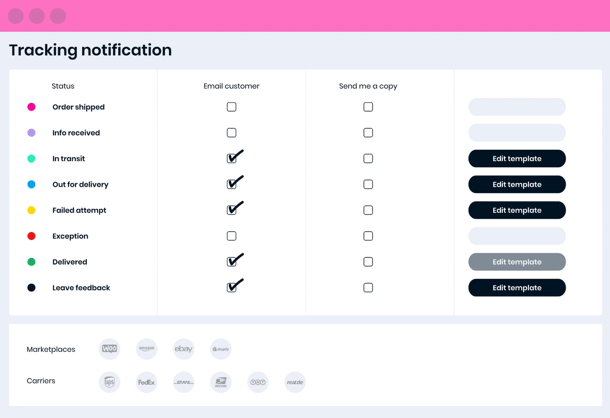This screenshot has height=418, width=610.
Task: Select the FedEx carrier icon
Action: click(147, 382)
